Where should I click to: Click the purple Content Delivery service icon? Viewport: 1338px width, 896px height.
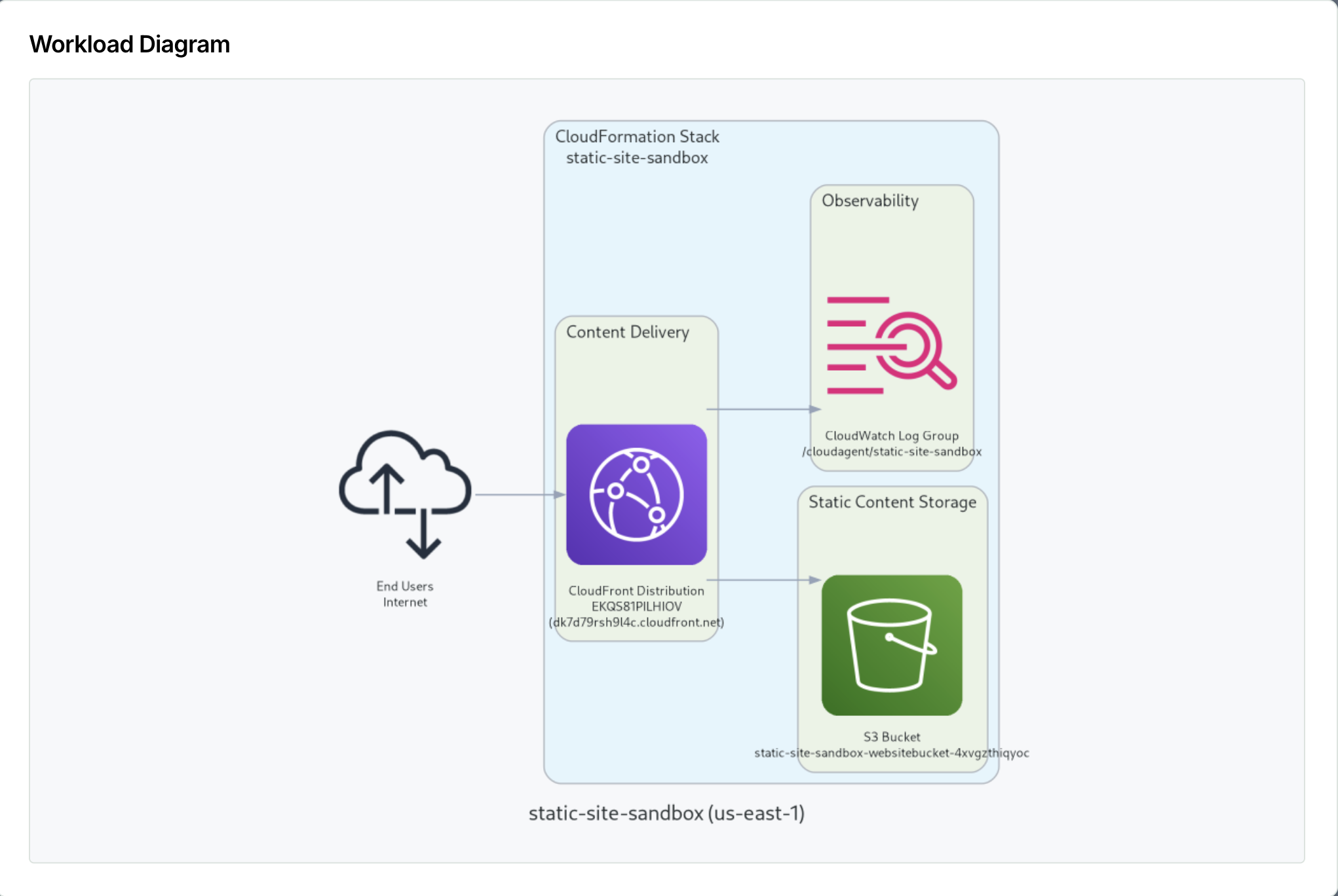click(636, 494)
